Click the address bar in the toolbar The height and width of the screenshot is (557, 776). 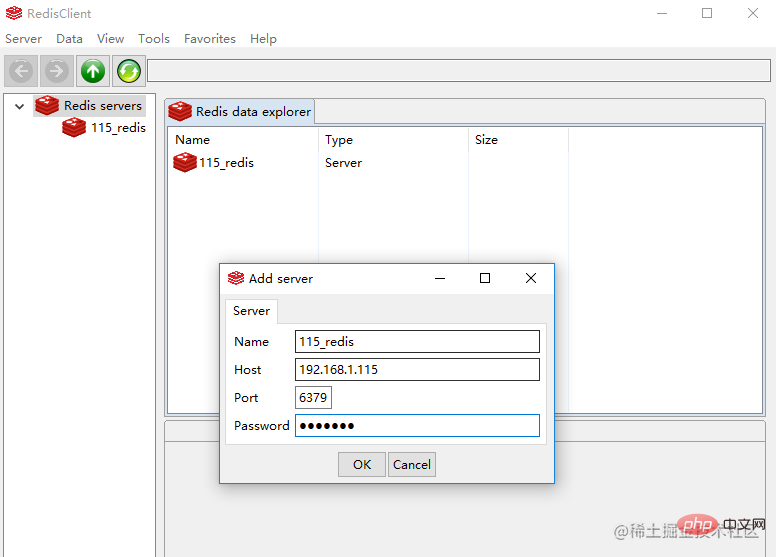(x=459, y=70)
